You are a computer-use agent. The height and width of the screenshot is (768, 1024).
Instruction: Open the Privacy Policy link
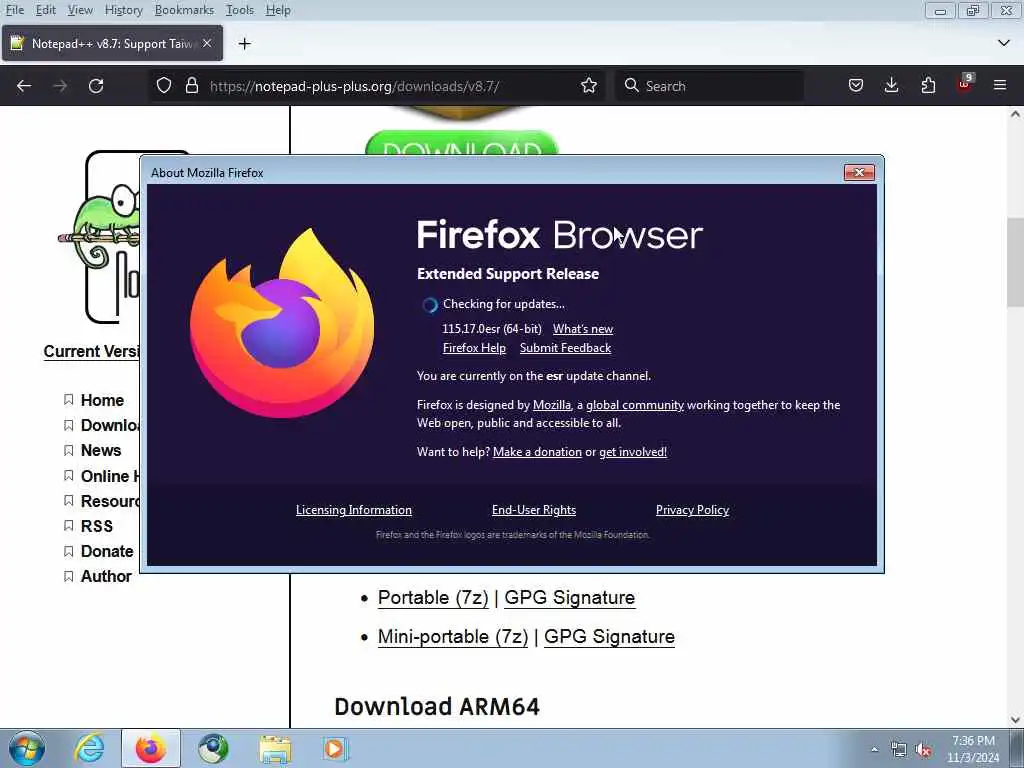click(x=692, y=510)
